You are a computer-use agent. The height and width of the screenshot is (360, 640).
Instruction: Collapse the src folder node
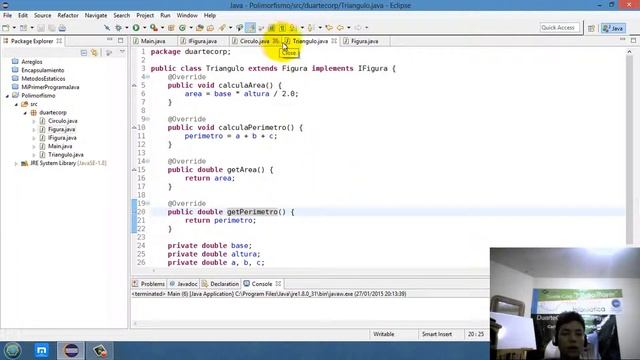(x=16, y=104)
